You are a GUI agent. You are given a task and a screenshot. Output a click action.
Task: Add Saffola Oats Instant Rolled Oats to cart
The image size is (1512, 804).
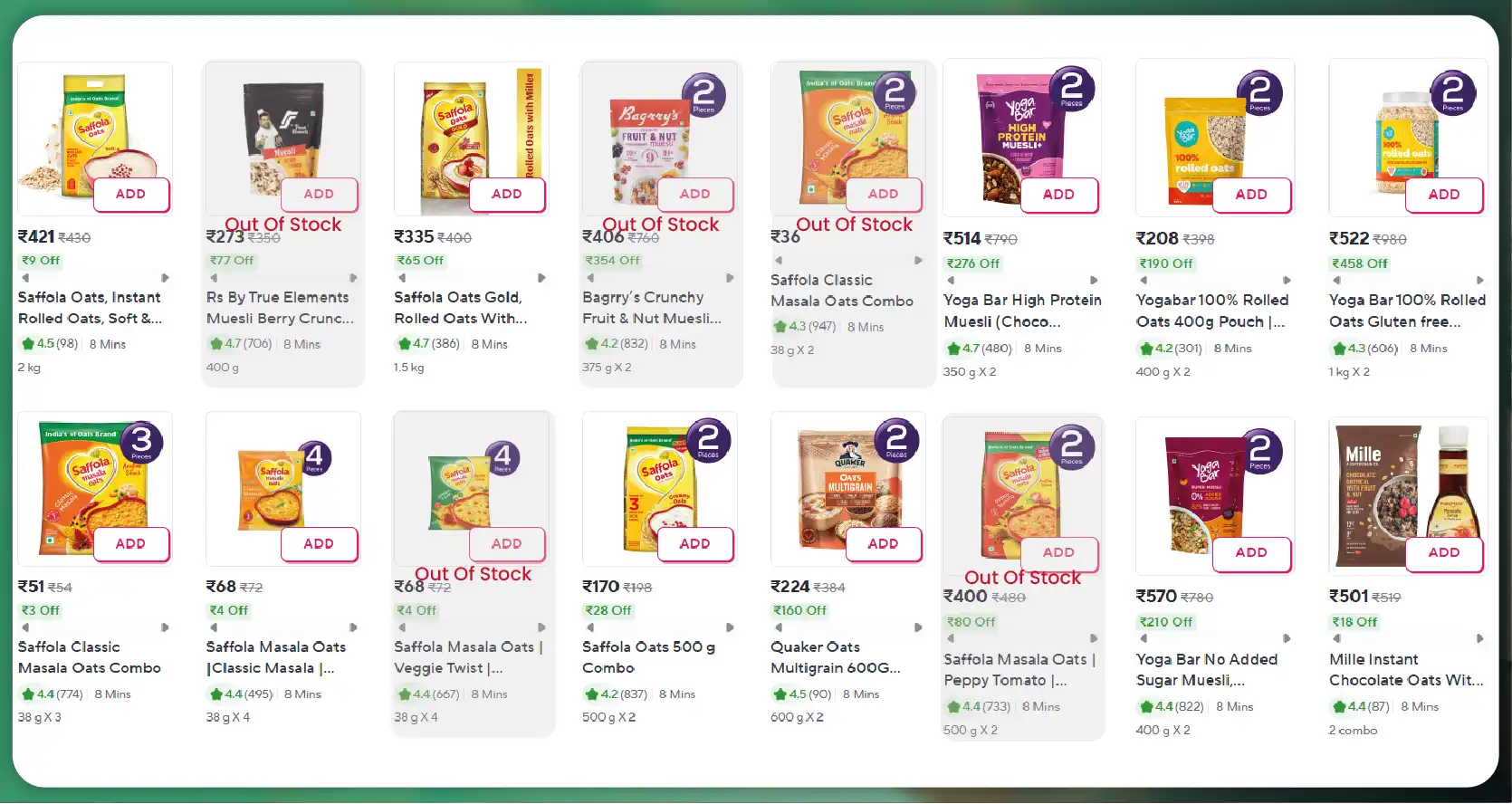click(131, 194)
